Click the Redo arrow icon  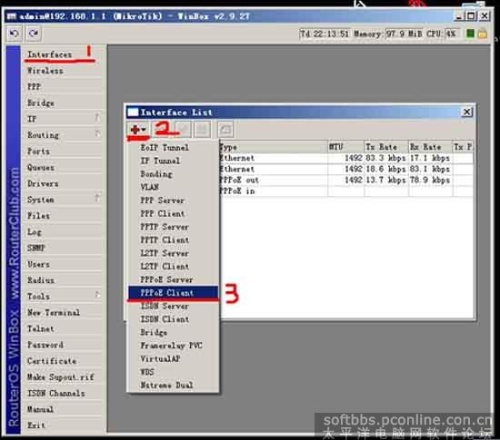pos(34,33)
